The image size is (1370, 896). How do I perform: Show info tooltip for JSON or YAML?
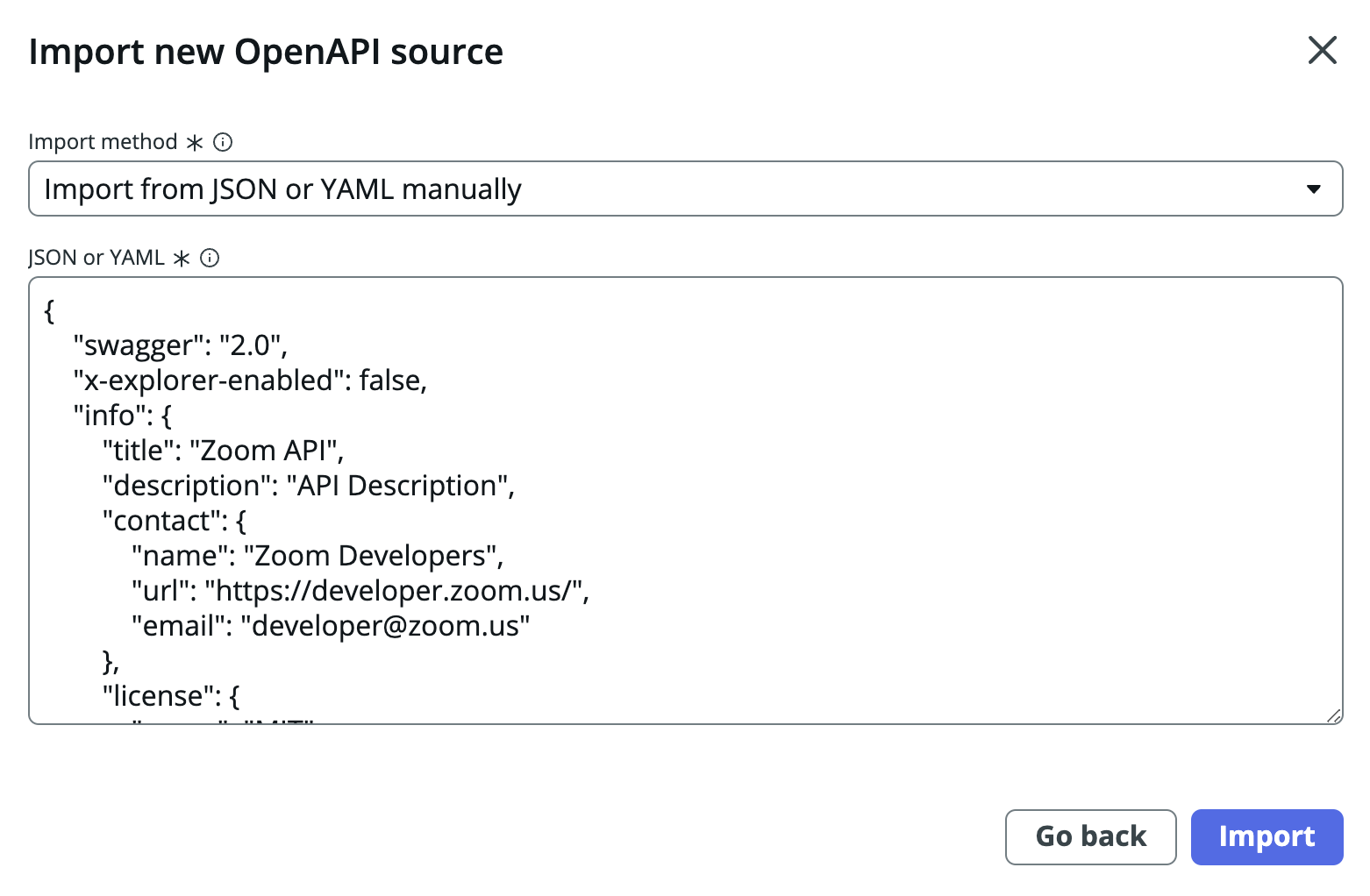pyautogui.click(x=210, y=258)
